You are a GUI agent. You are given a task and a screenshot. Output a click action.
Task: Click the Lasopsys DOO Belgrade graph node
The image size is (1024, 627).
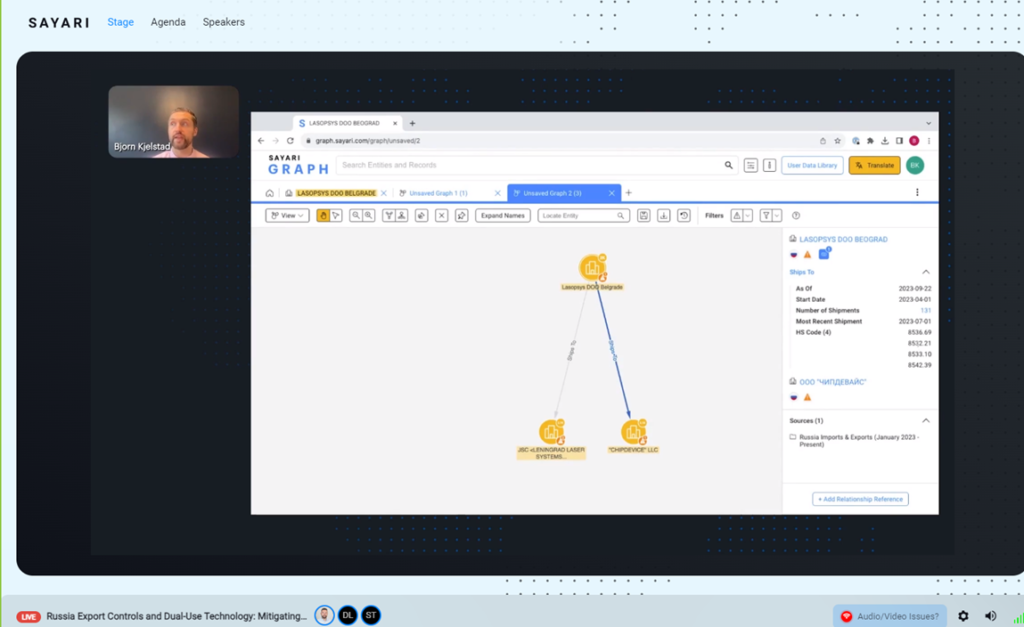592,268
